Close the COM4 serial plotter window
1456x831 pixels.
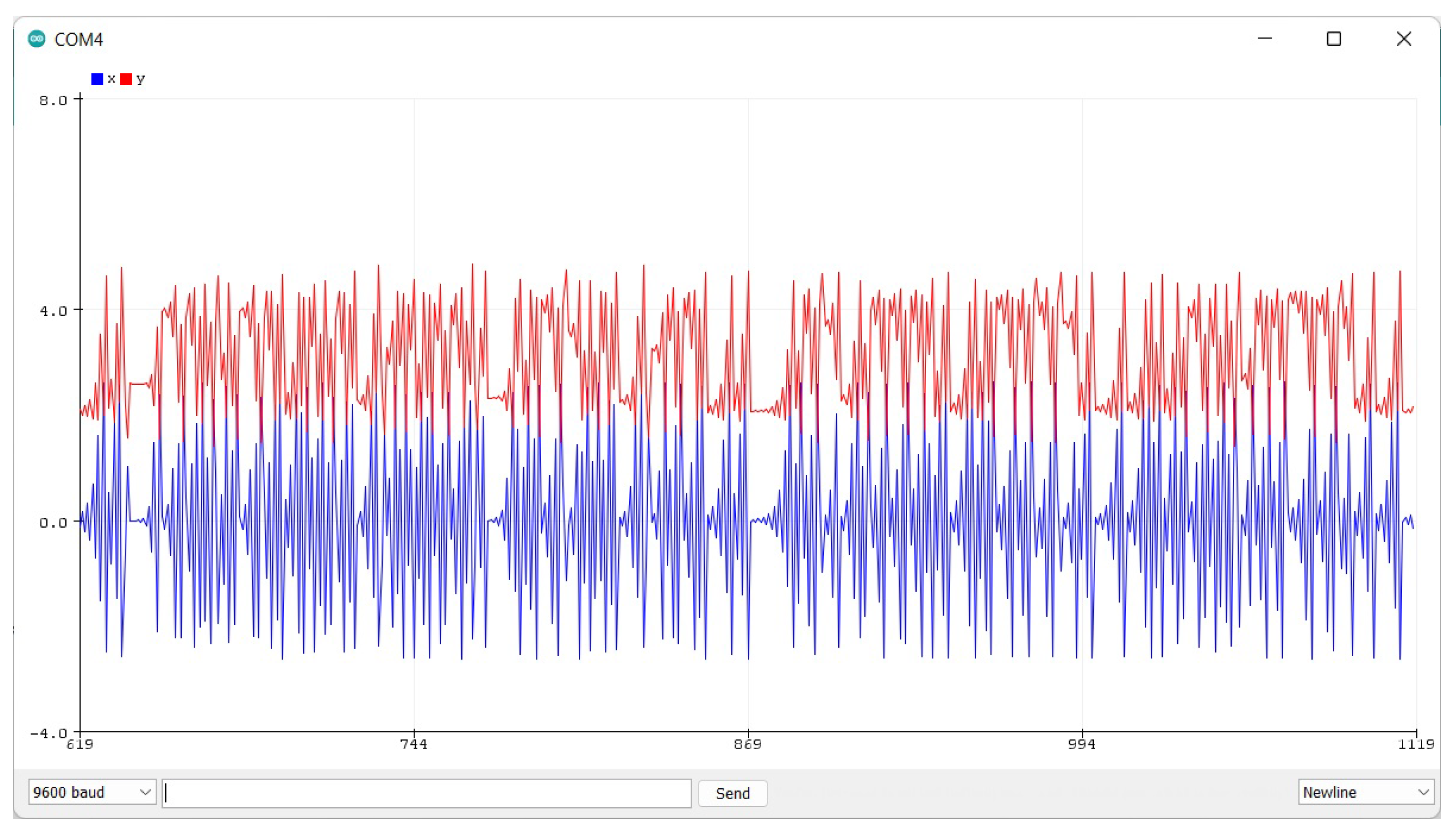(x=1404, y=39)
